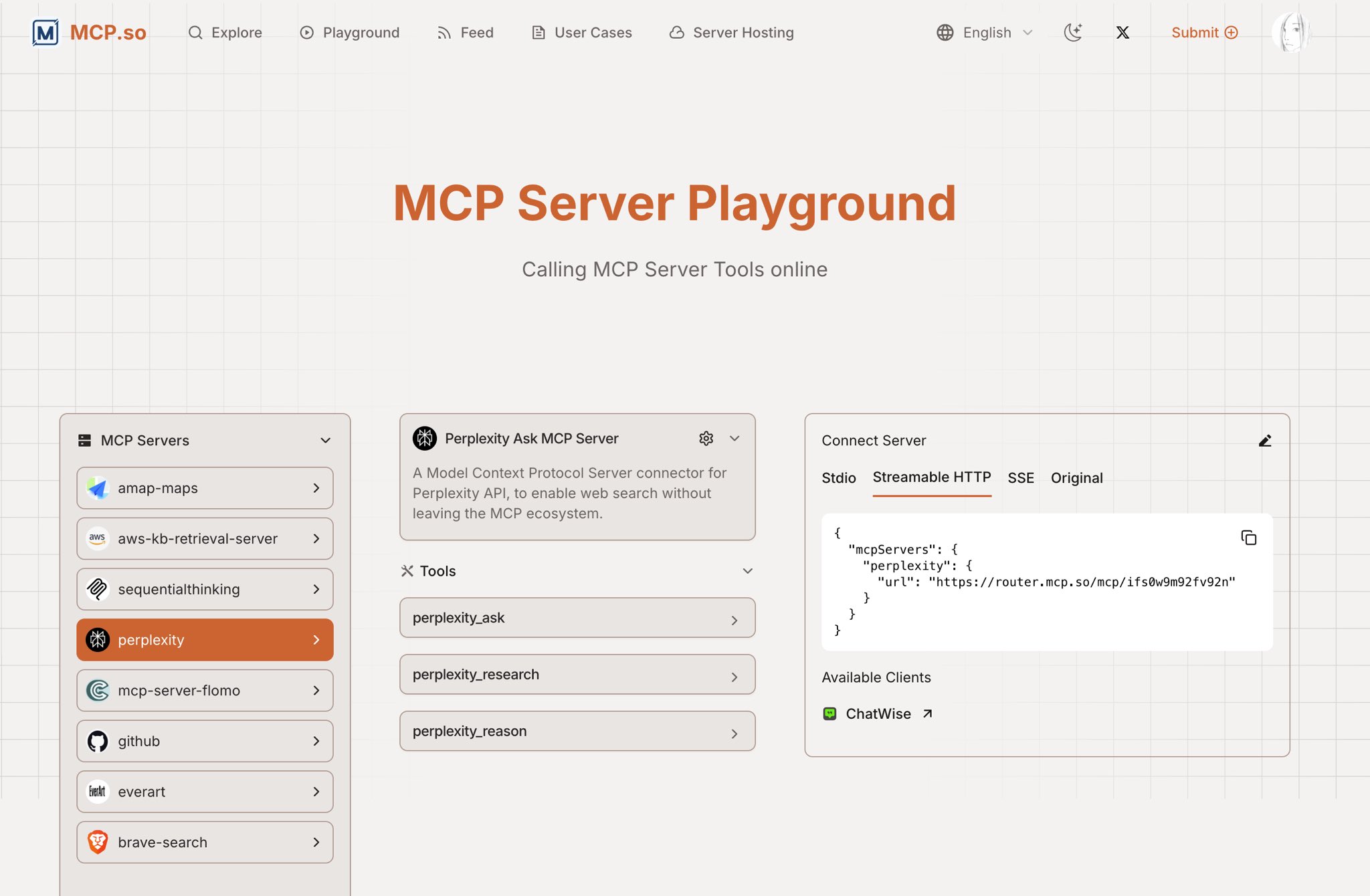The image size is (1370, 896).
Task: Select the sequentialthinking server
Action: tap(205, 589)
